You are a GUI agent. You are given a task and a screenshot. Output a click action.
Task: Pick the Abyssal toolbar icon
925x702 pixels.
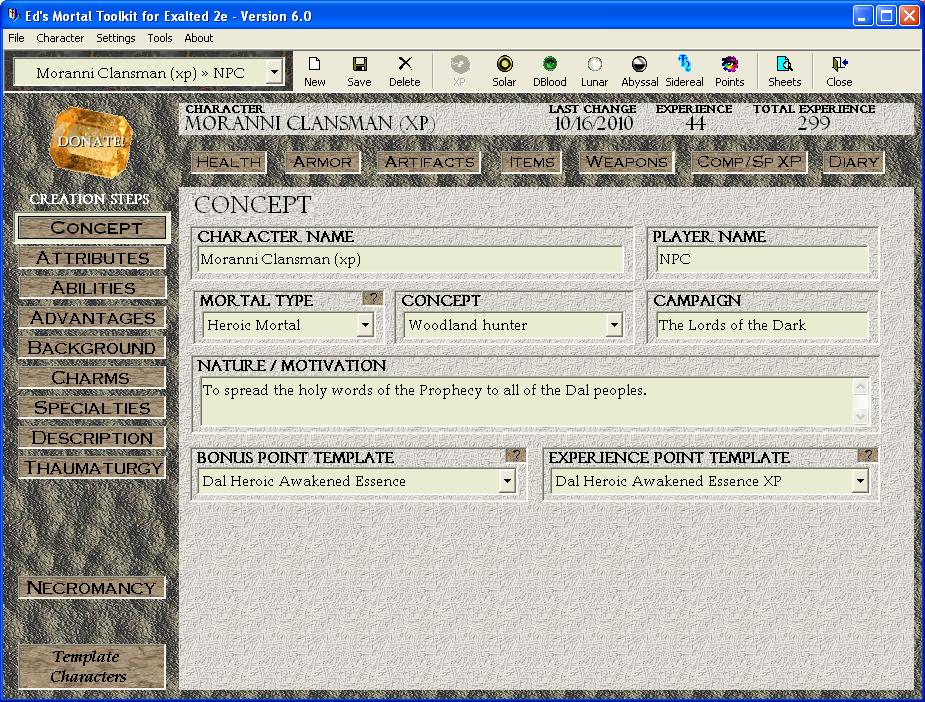[x=639, y=71]
